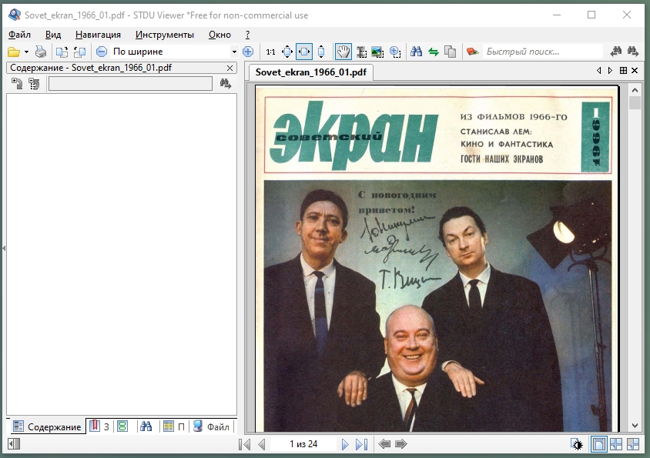Click the print icon in the toolbar
Viewport: 650px width, 458px height.
[41, 52]
